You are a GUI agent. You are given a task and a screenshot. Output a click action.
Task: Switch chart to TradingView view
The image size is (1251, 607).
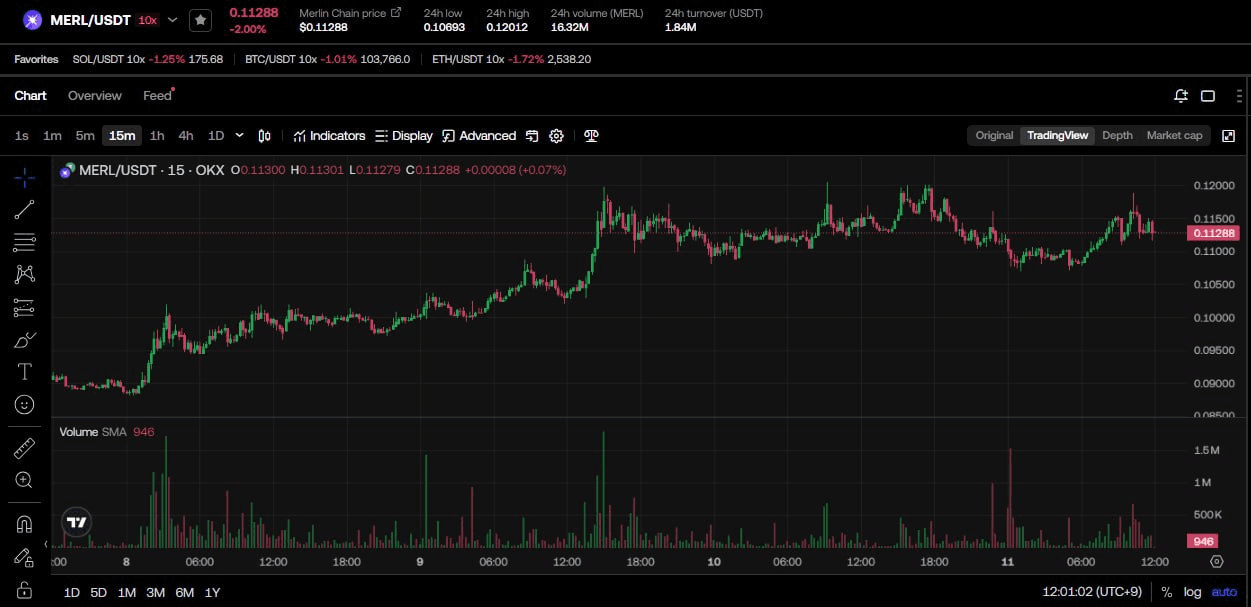(1058, 135)
